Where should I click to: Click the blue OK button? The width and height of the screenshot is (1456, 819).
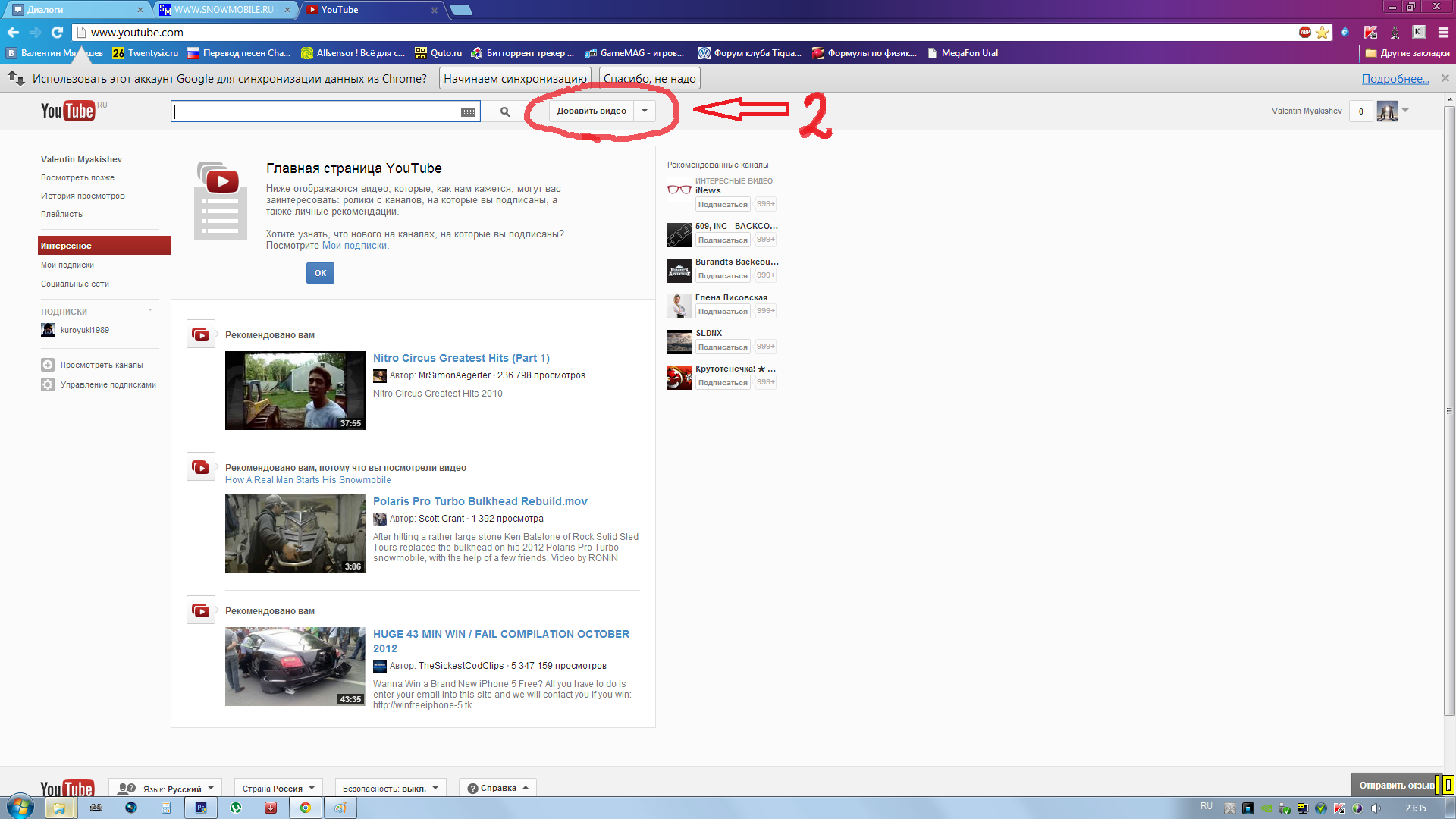point(320,273)
